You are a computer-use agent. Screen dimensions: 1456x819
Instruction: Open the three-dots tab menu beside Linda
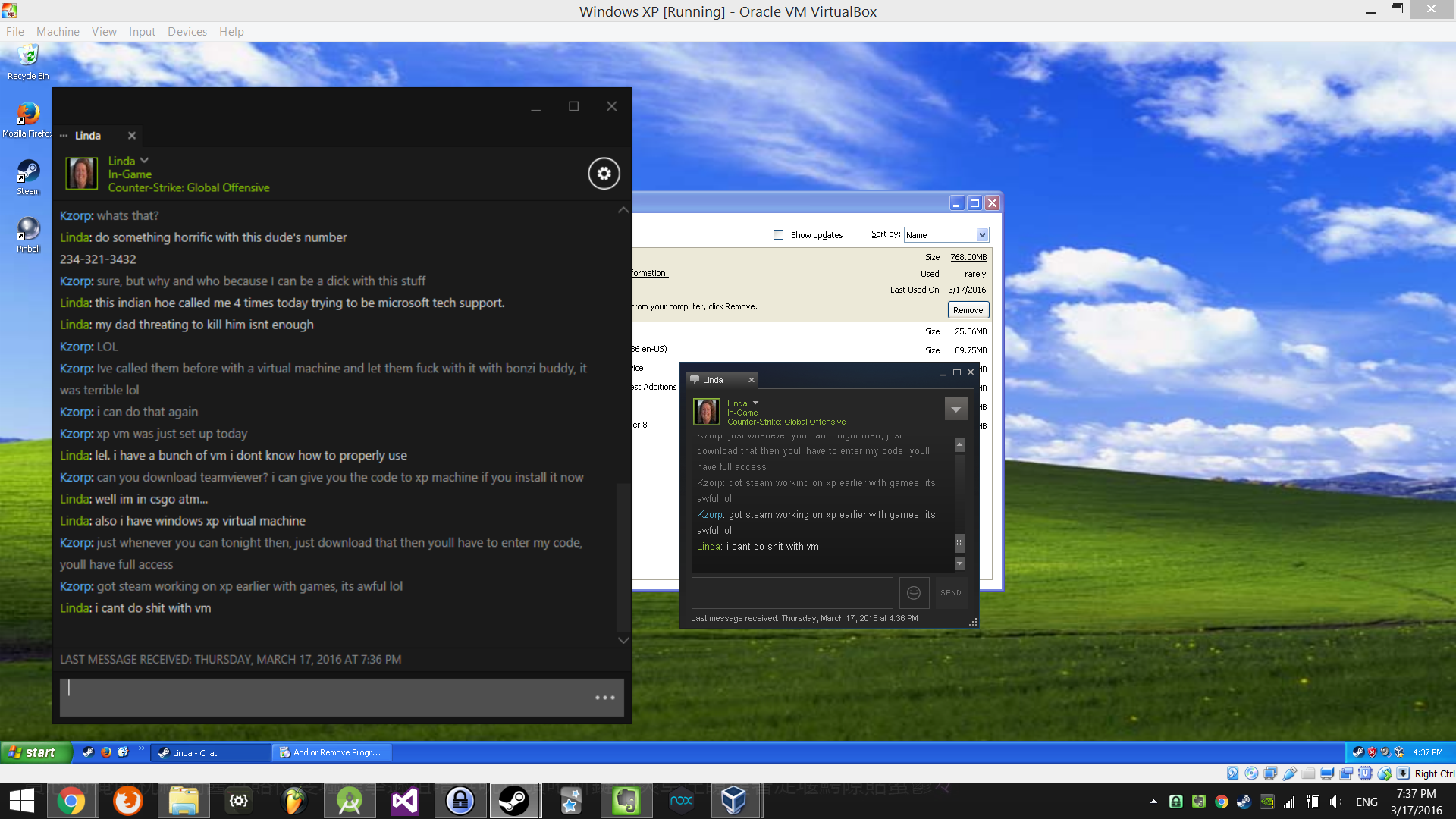64,136
